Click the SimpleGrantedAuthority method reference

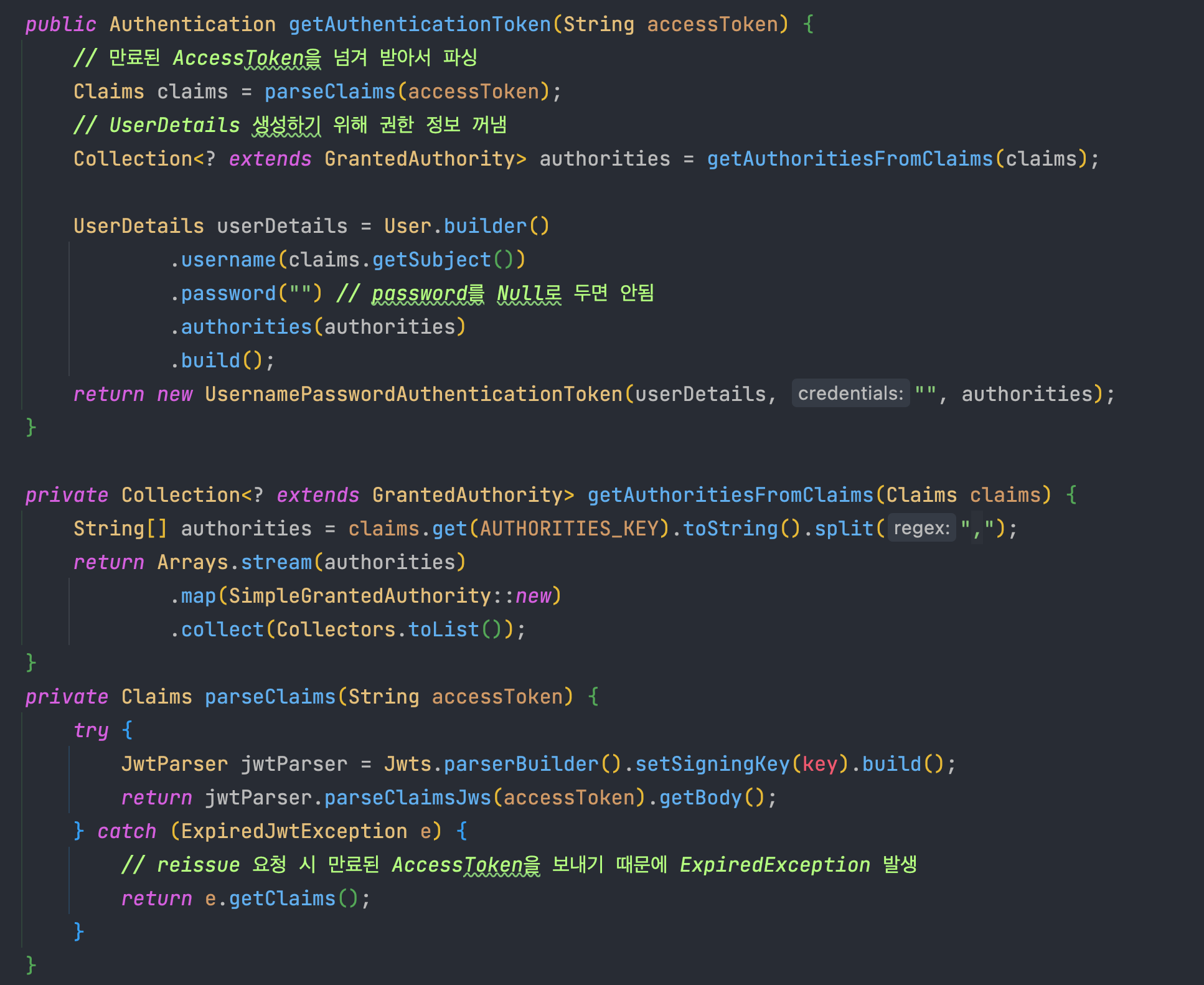(x=360, y=596)
